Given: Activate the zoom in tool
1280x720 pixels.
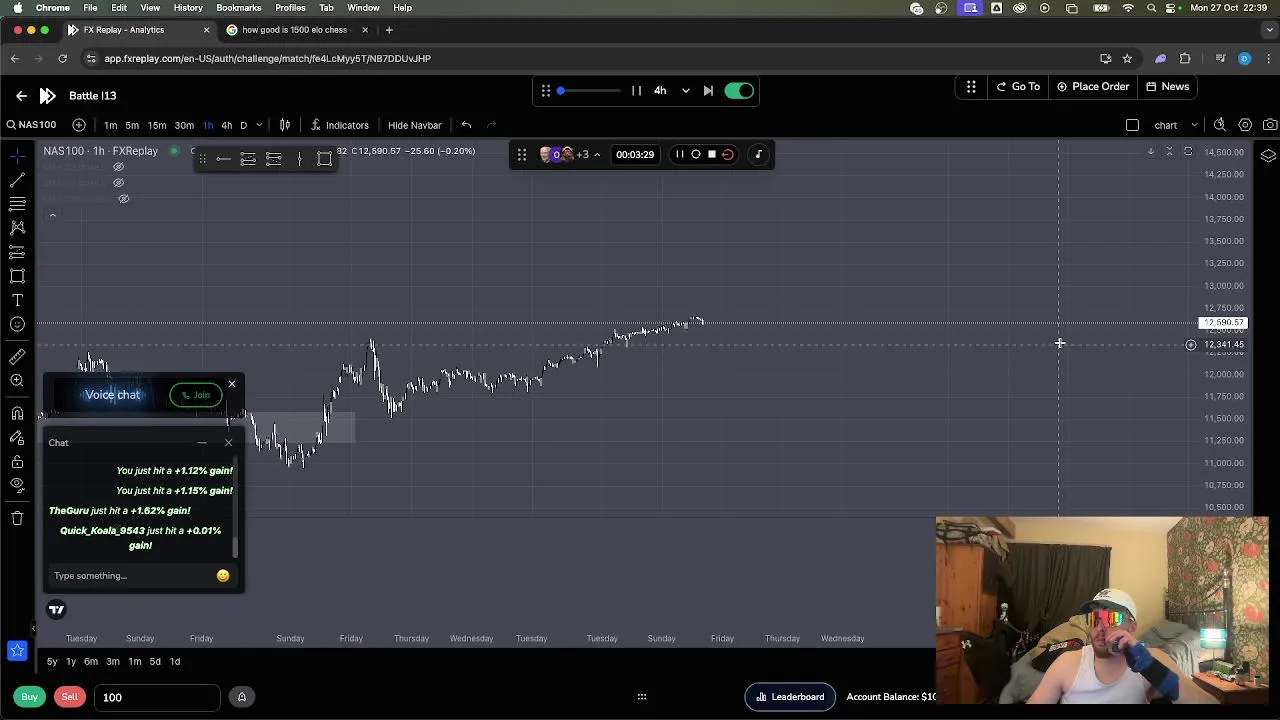Looking at the screenshot, I should (x=17, y=381).
